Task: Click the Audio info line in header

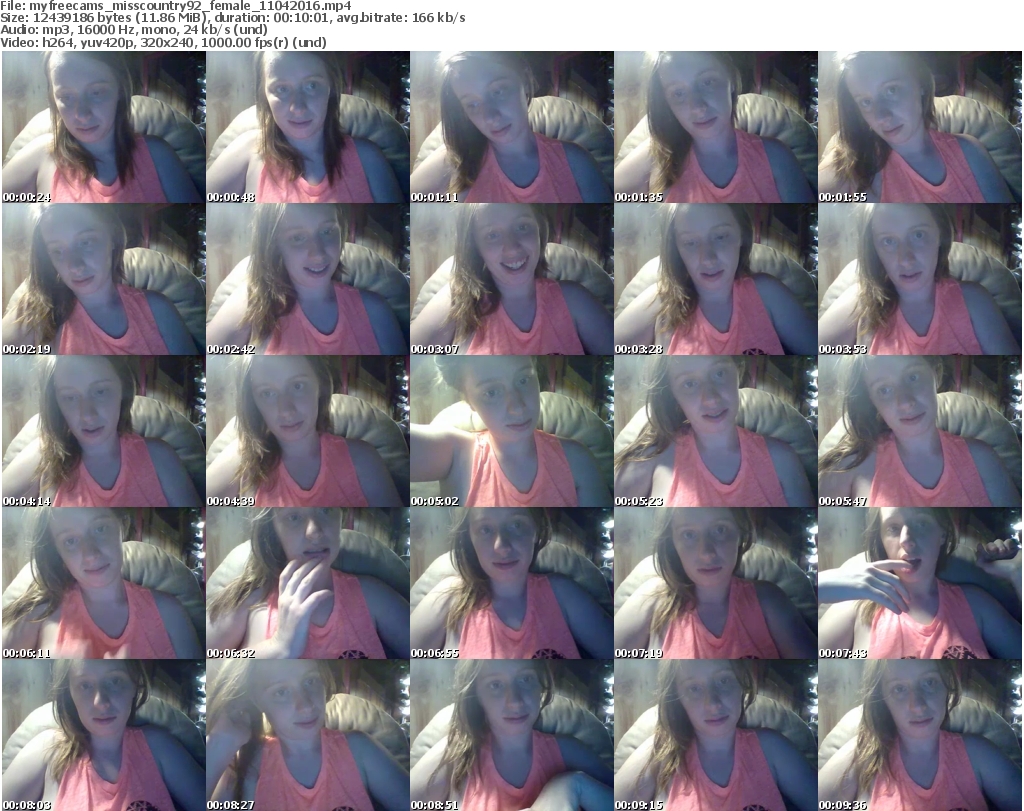Action: point(135,30)
